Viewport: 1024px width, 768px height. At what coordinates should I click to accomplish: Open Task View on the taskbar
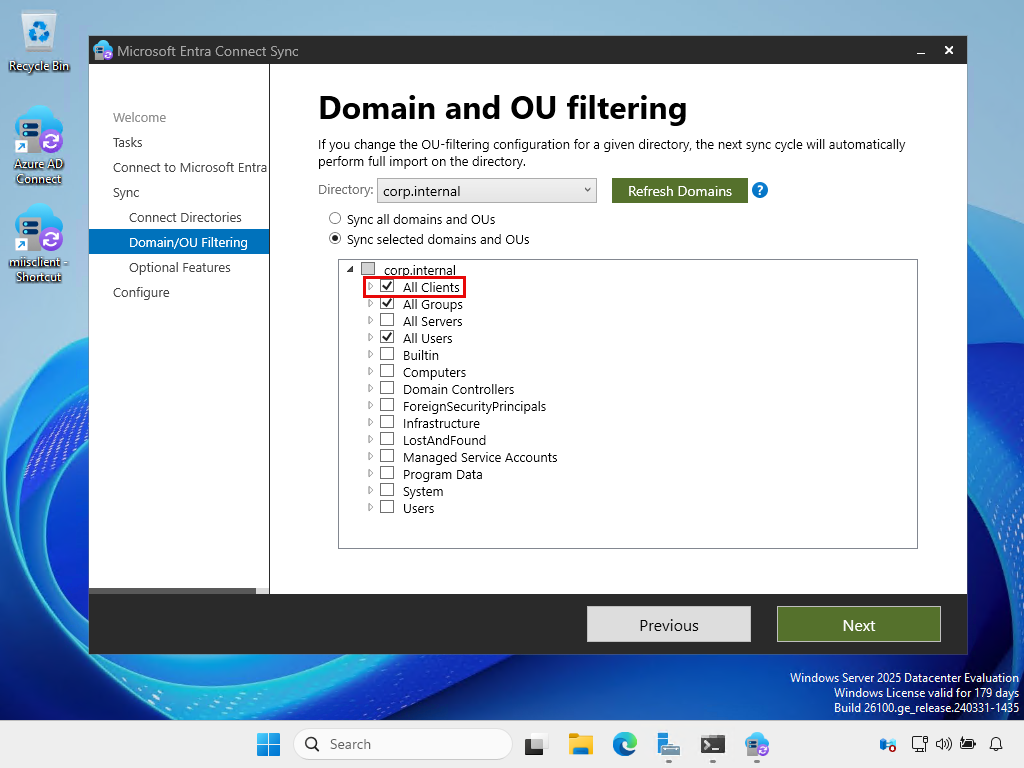tap(536, 744)
